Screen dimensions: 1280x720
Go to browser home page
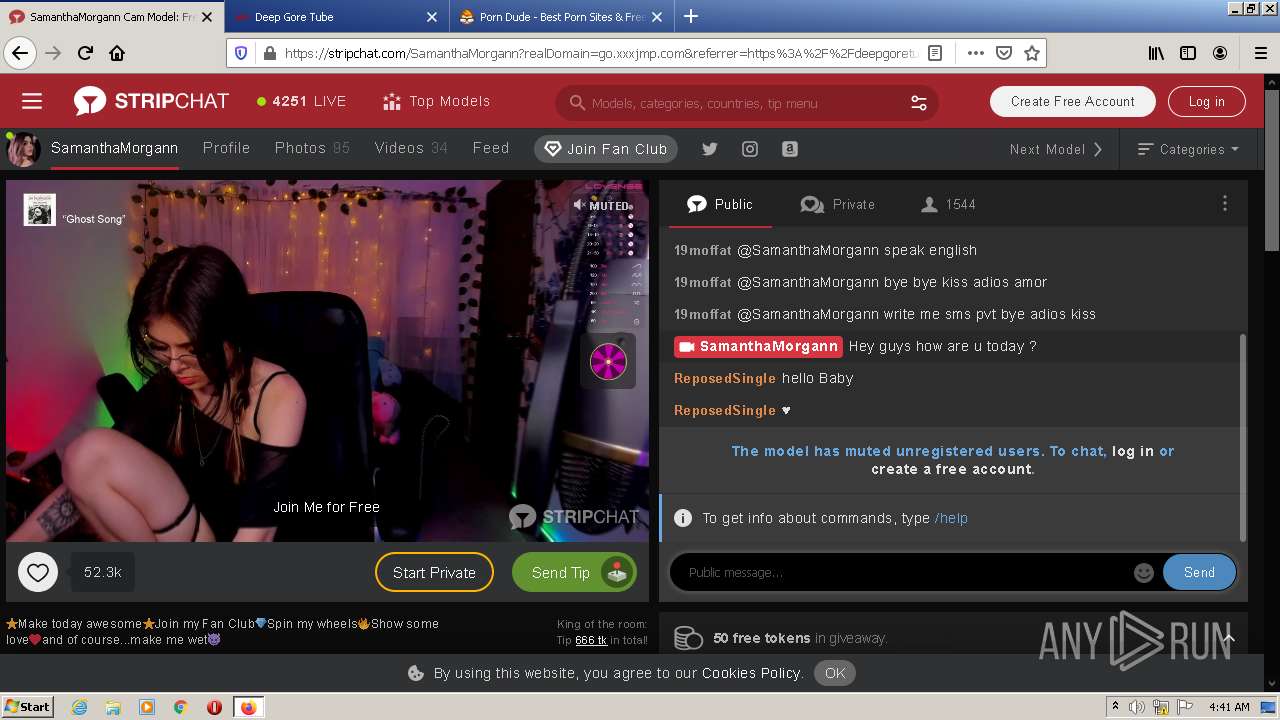(x=117, y=53)
